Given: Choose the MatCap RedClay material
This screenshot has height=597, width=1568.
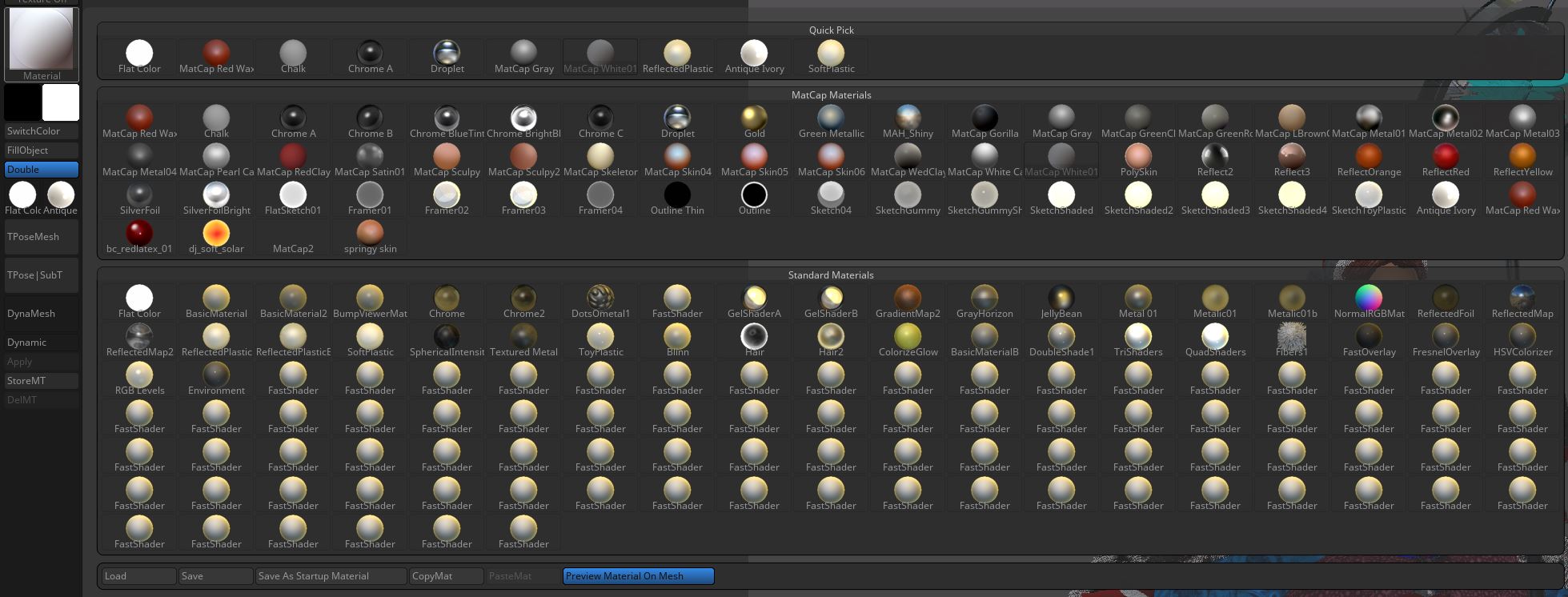Looking at the screenshot, I should 293,160.
